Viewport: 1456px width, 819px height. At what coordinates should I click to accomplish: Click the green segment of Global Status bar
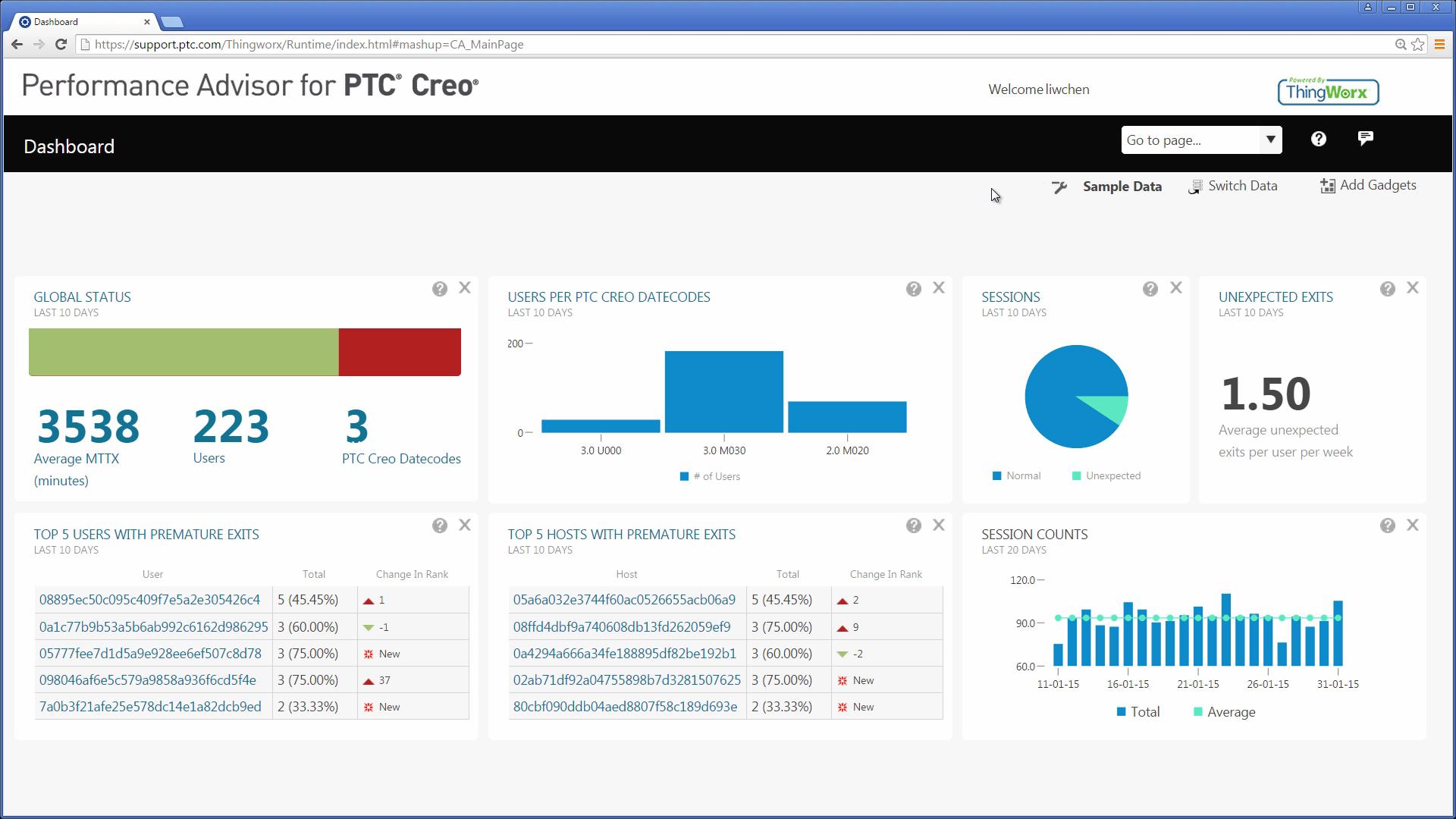(x=184, y=352)
